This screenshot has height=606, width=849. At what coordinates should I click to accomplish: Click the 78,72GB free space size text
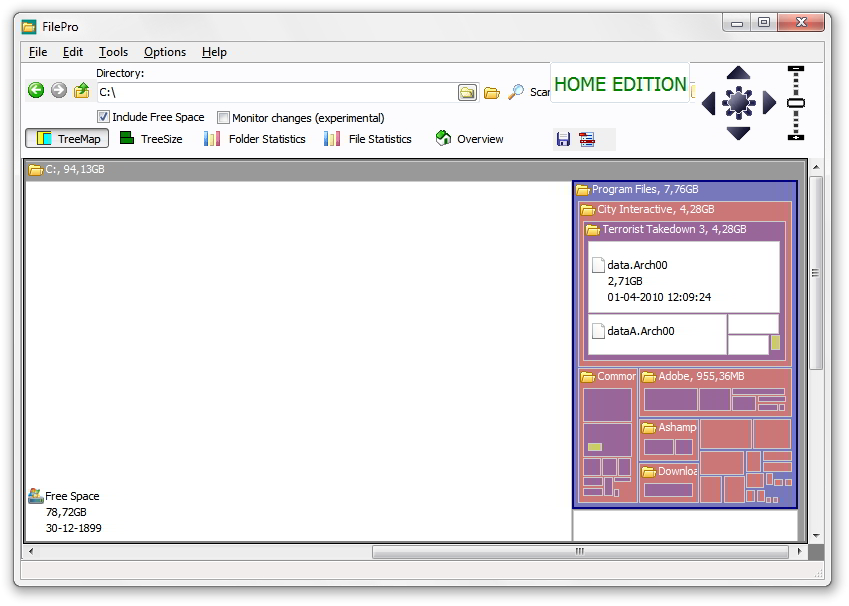(x=66, y=512)
